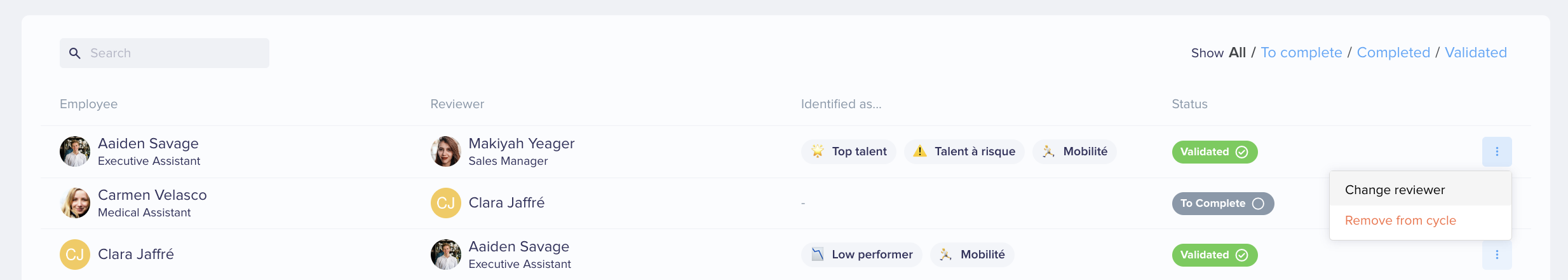Show All entries filter
Viewport: 1568px width, 280px height.
pos(1237,53)
